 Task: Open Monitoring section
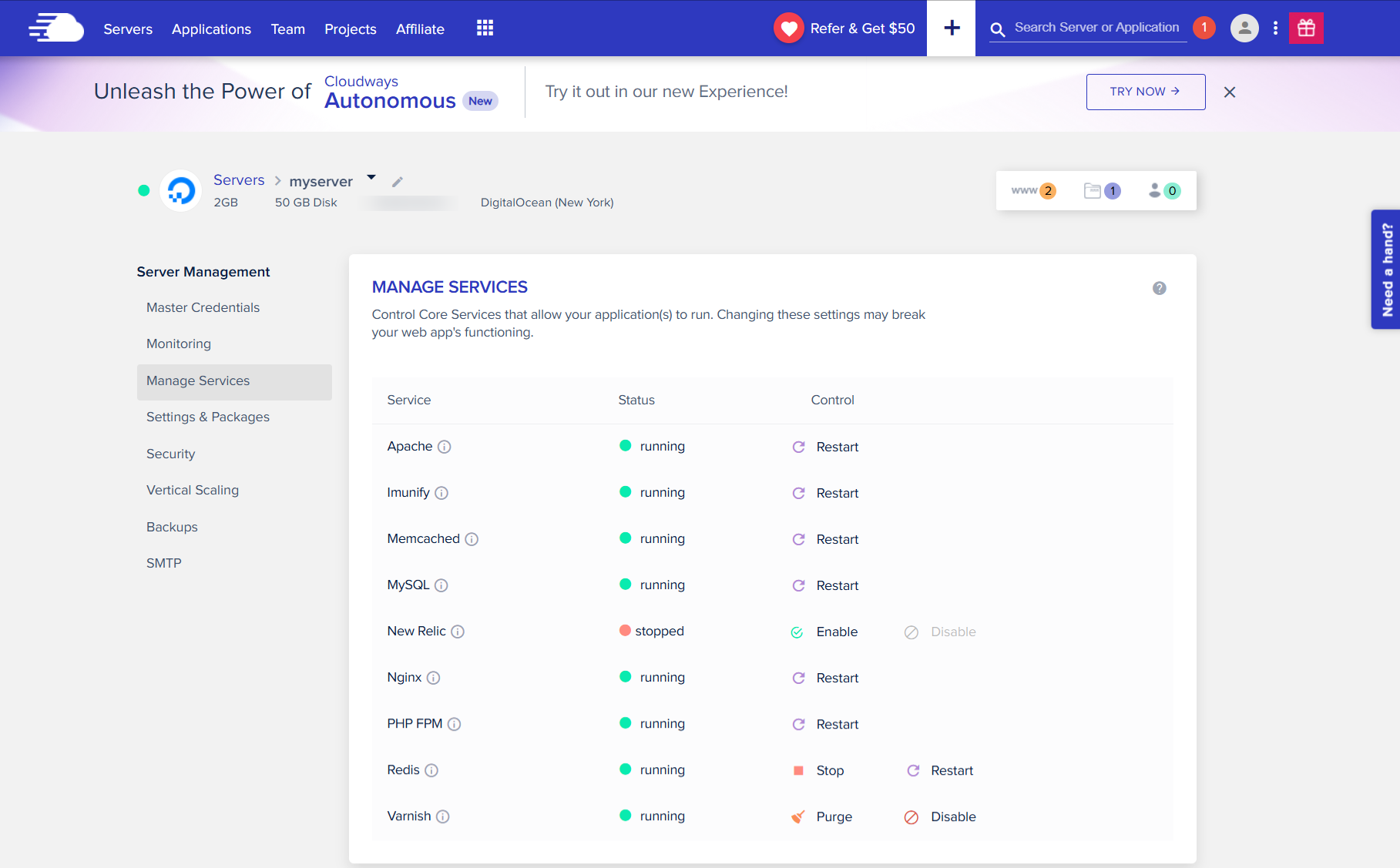coord(179,344)
